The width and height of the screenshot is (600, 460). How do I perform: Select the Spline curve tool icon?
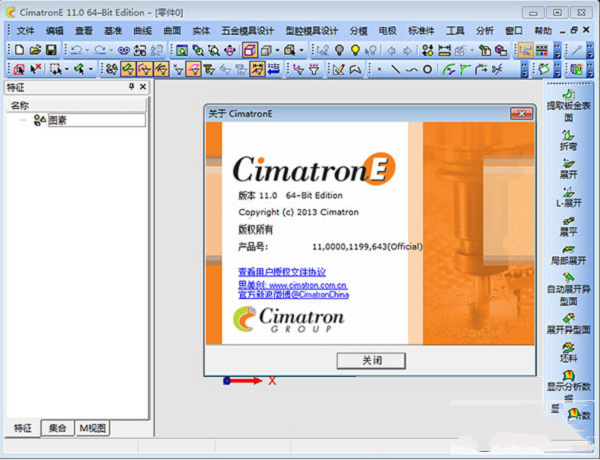412,70
